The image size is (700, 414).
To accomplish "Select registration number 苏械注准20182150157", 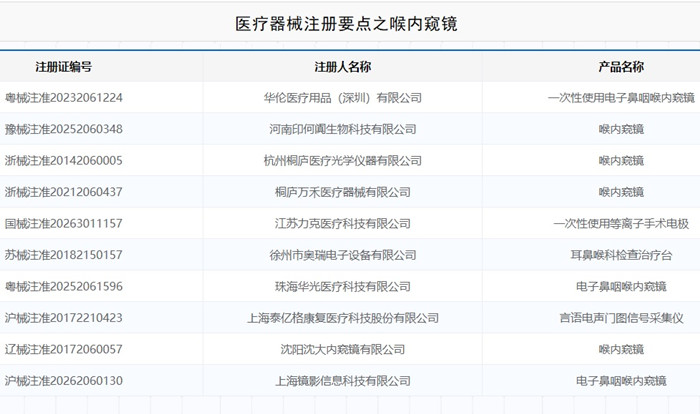I will (63, 255).
